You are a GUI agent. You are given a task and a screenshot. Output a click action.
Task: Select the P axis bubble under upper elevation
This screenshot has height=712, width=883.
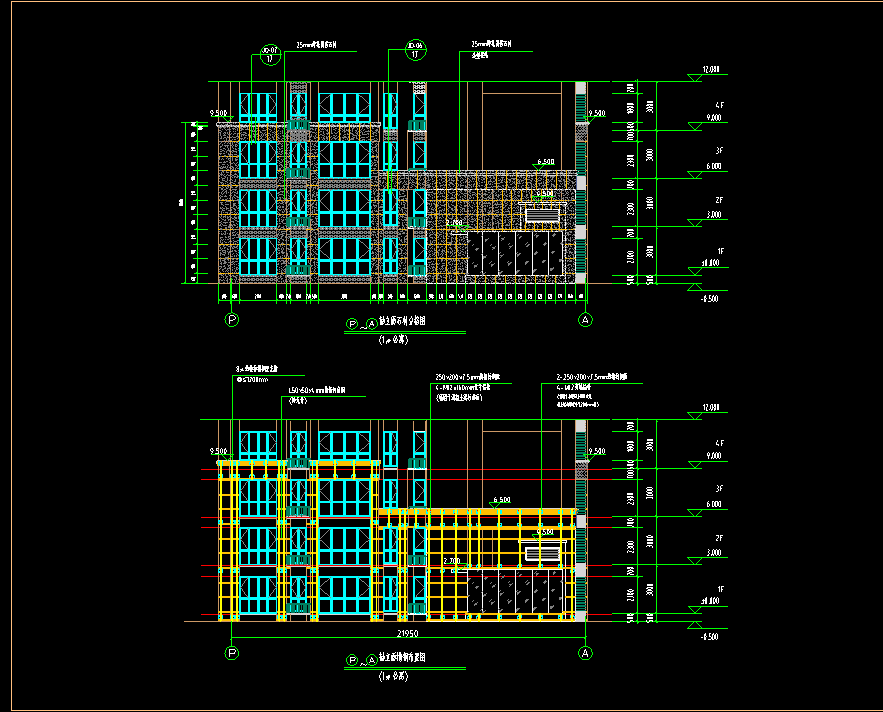pos(231,320)
